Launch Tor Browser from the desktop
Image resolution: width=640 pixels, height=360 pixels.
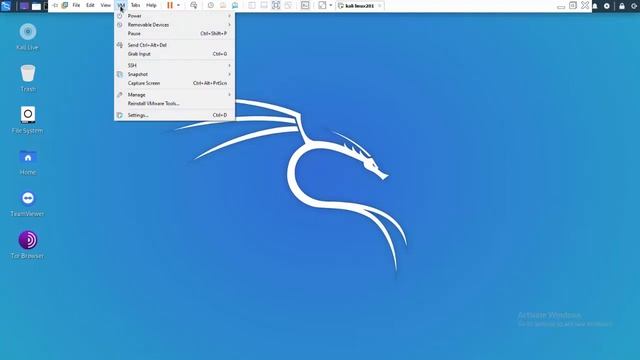pos(28,245)
